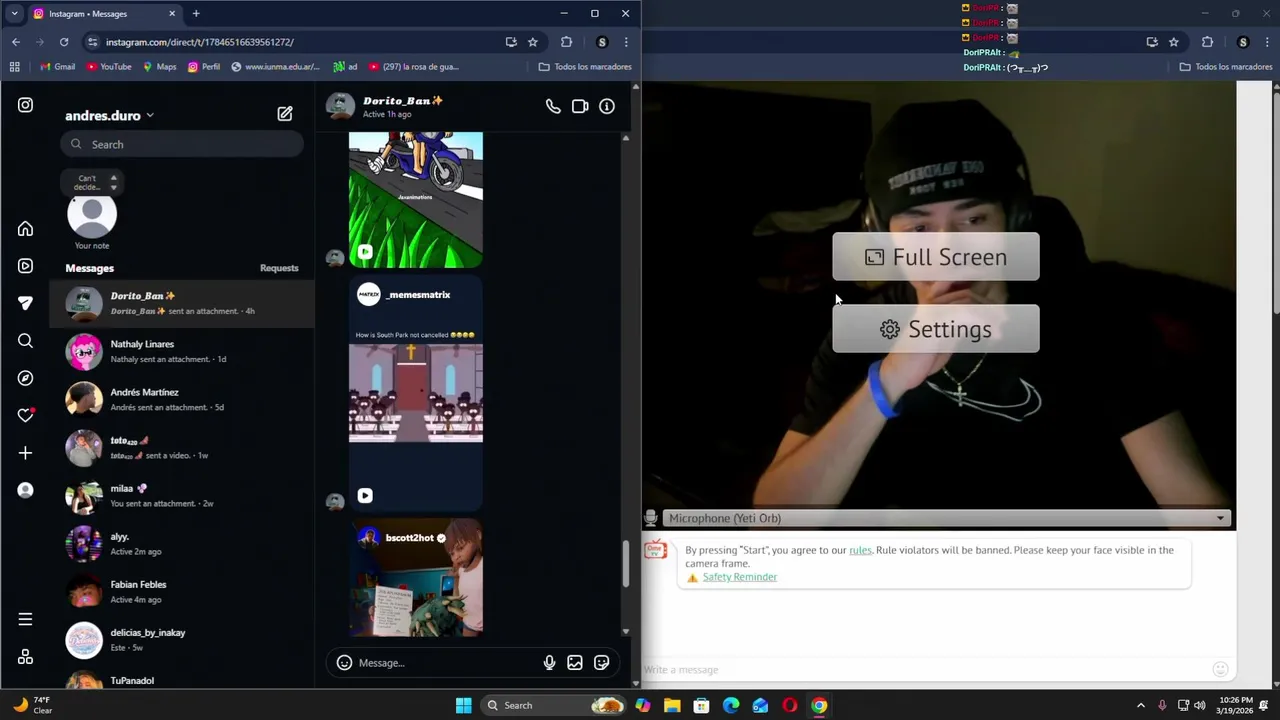The width and height of the screenshot is (1280, 720).
Task: Open Instagram home from sidebar house icon
Action: [x=25, y=229]
